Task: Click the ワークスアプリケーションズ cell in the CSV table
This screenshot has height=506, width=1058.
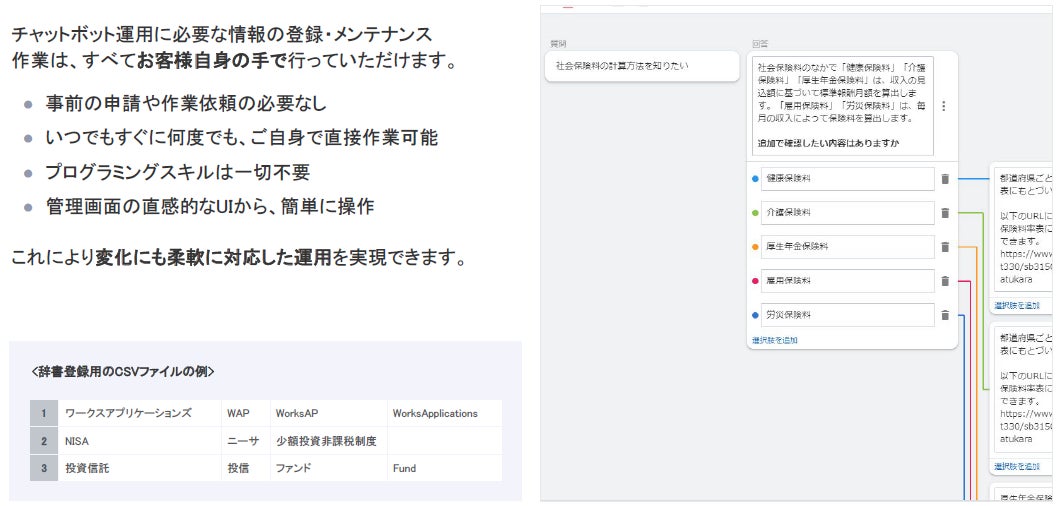Action: coord(140,414)
